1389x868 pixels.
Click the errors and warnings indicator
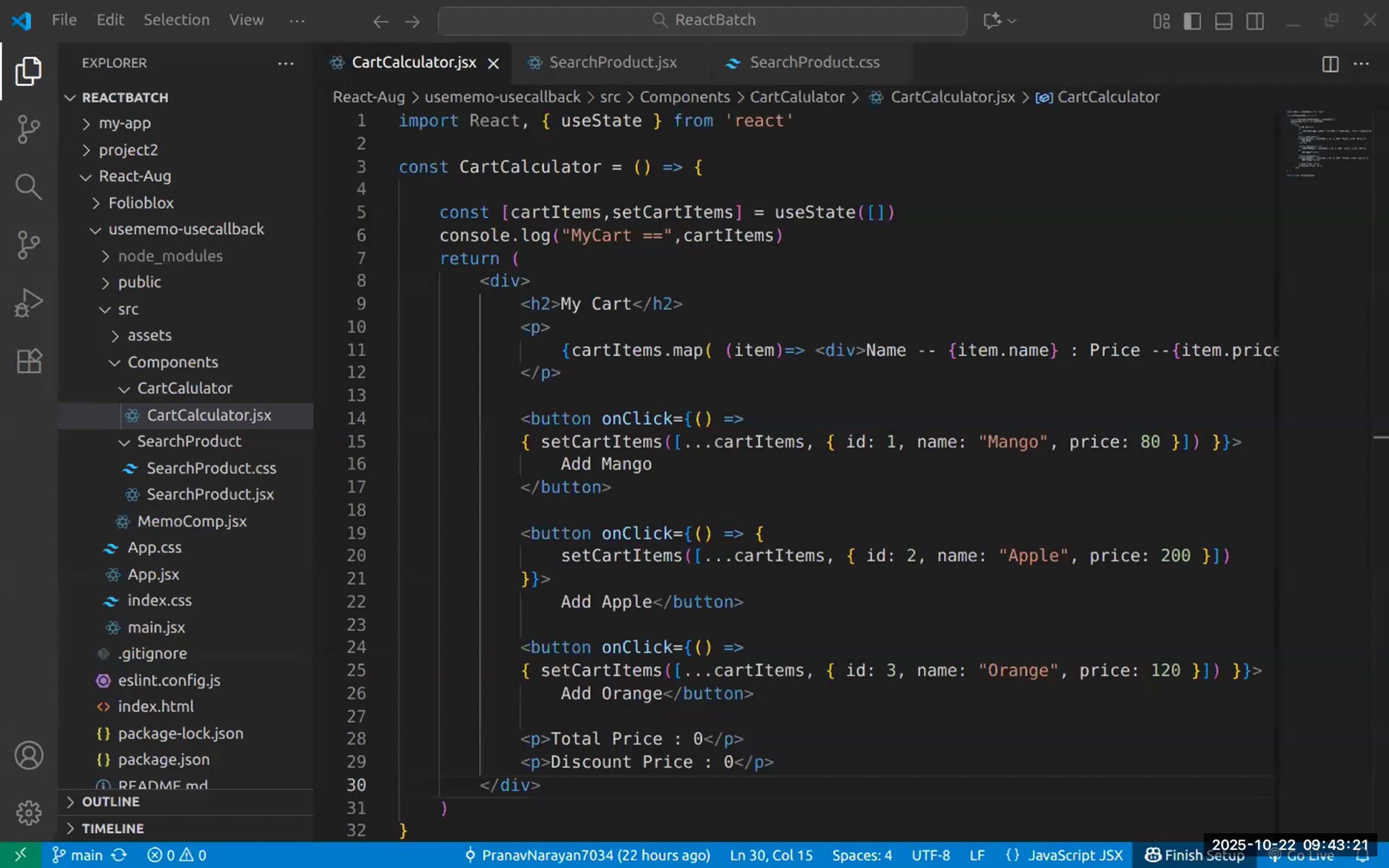(177, 855)
